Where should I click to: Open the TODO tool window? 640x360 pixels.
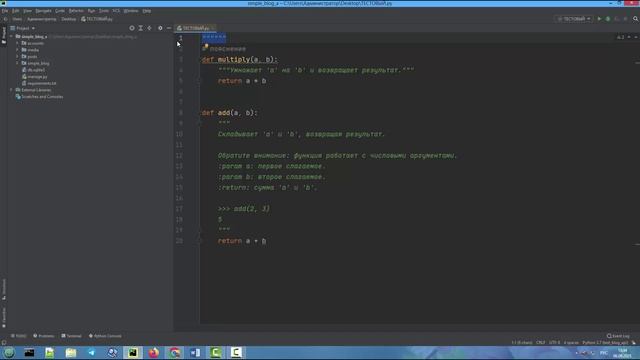click(18, 336)
